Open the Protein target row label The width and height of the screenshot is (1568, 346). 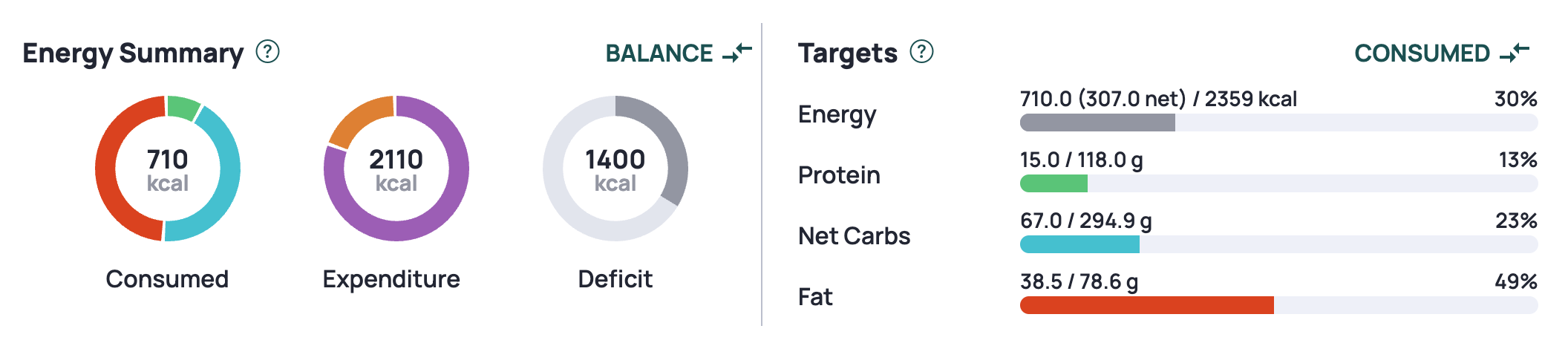tap(839, 175)
